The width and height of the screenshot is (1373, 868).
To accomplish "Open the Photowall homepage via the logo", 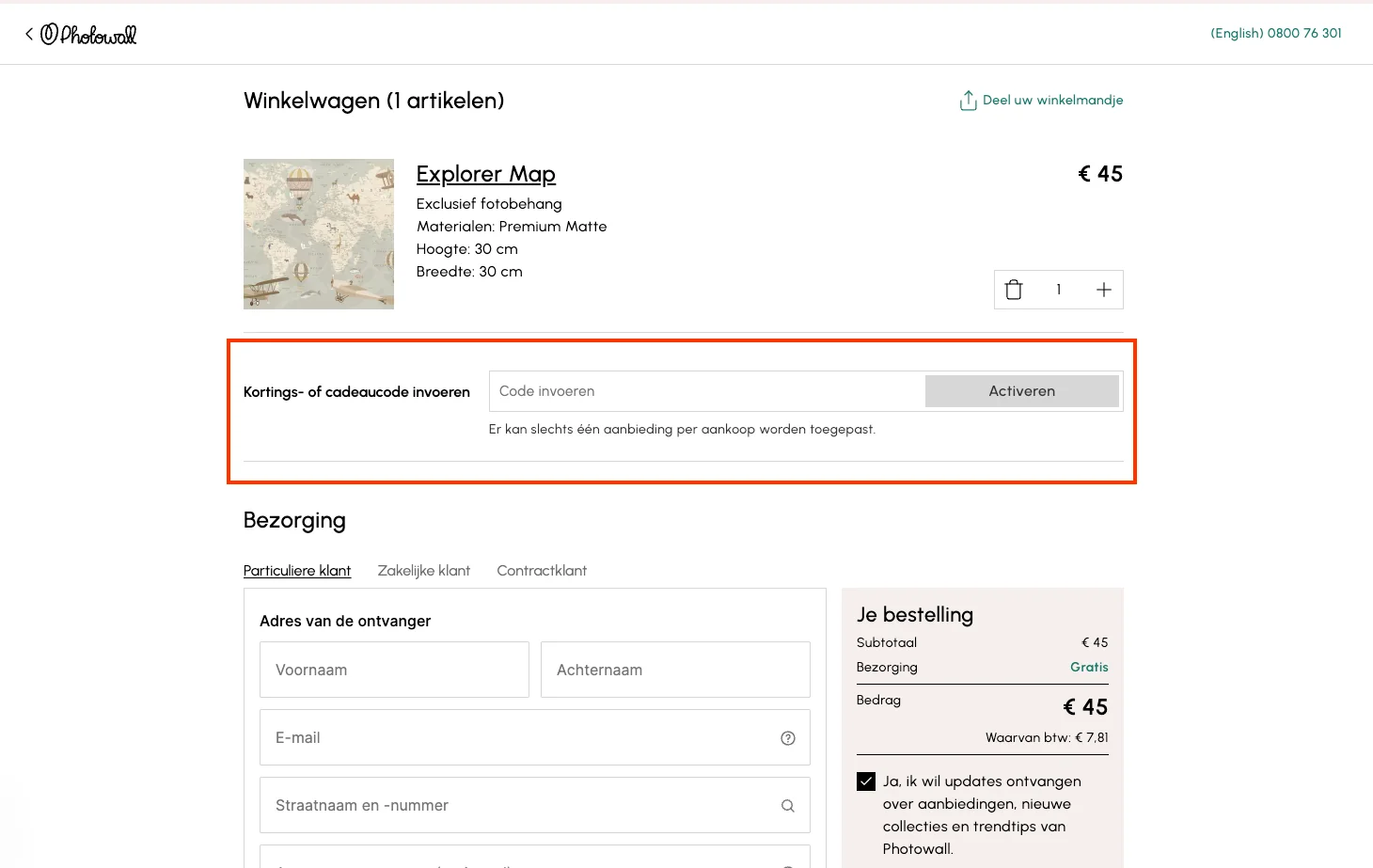I will click(x=89, y=34).
